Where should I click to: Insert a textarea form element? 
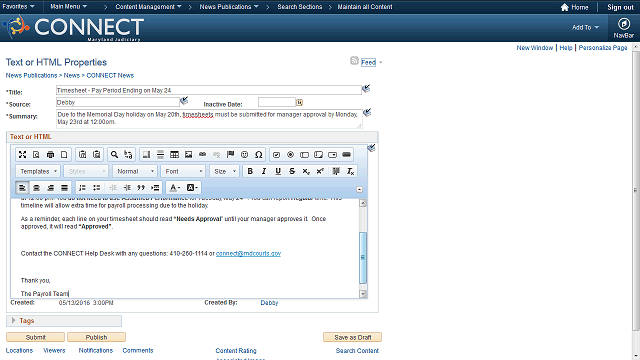coord(318,155)
